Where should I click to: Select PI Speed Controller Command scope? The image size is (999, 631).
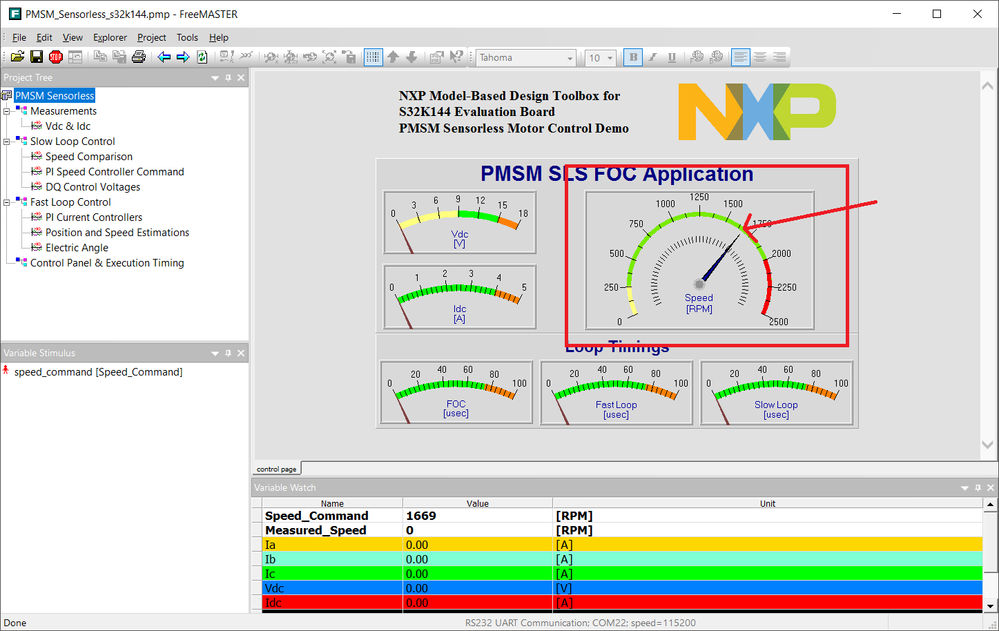click(x=115, y=172)
